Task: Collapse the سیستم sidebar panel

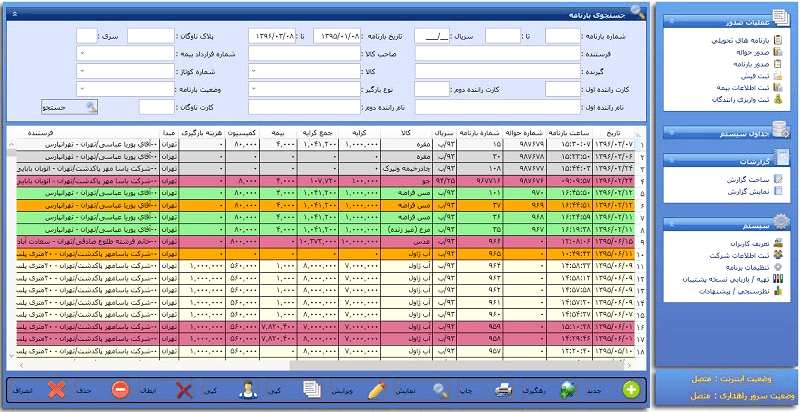Action: pos(672,225)
